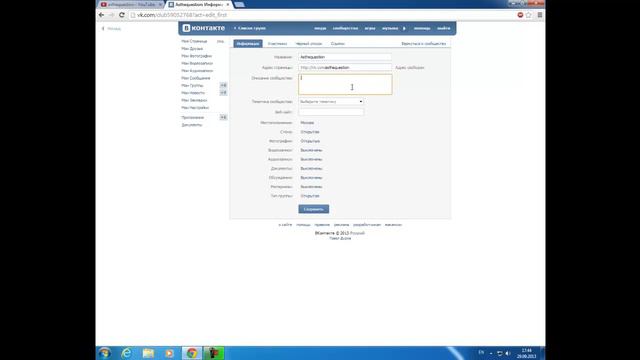Image resolution: width=640 pixels, height=360 pixels.
Task: Switch to the Участники tab
Action: [x=277, y=44]
